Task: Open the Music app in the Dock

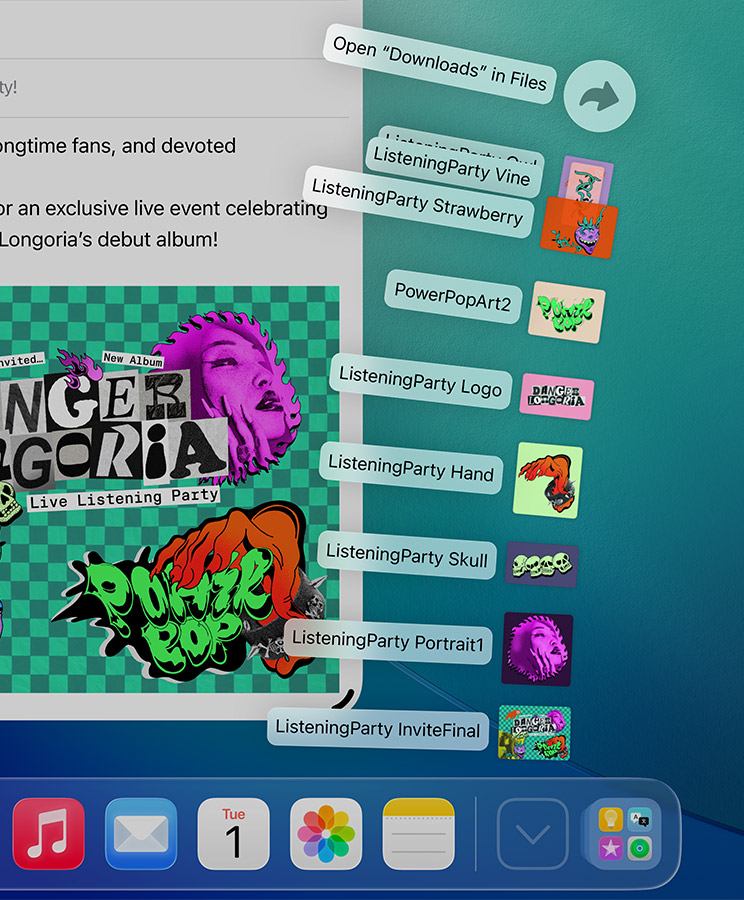Action: click(x=48, y=833)
